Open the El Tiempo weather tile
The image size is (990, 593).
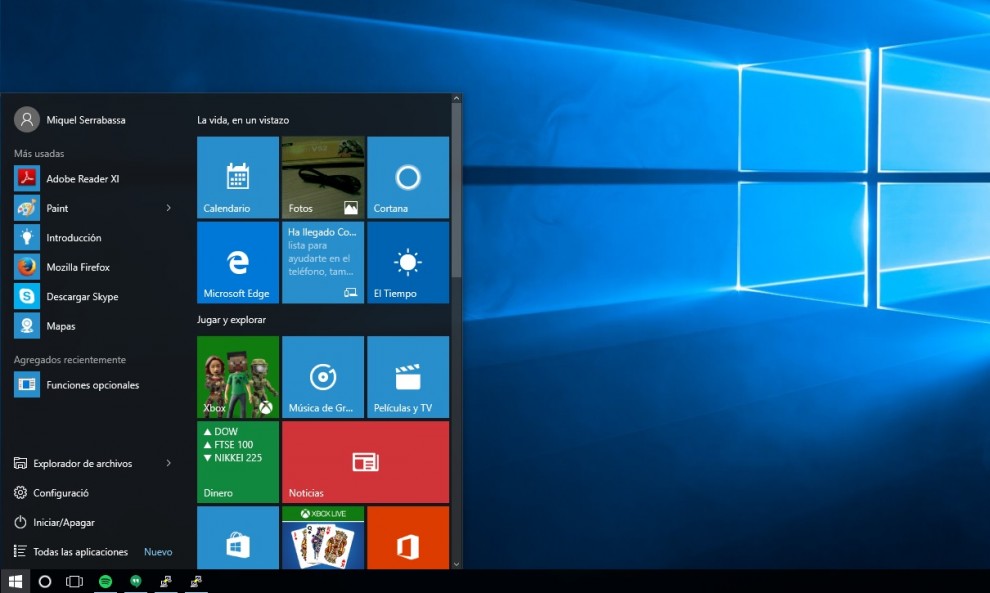(x=408, y=263)
